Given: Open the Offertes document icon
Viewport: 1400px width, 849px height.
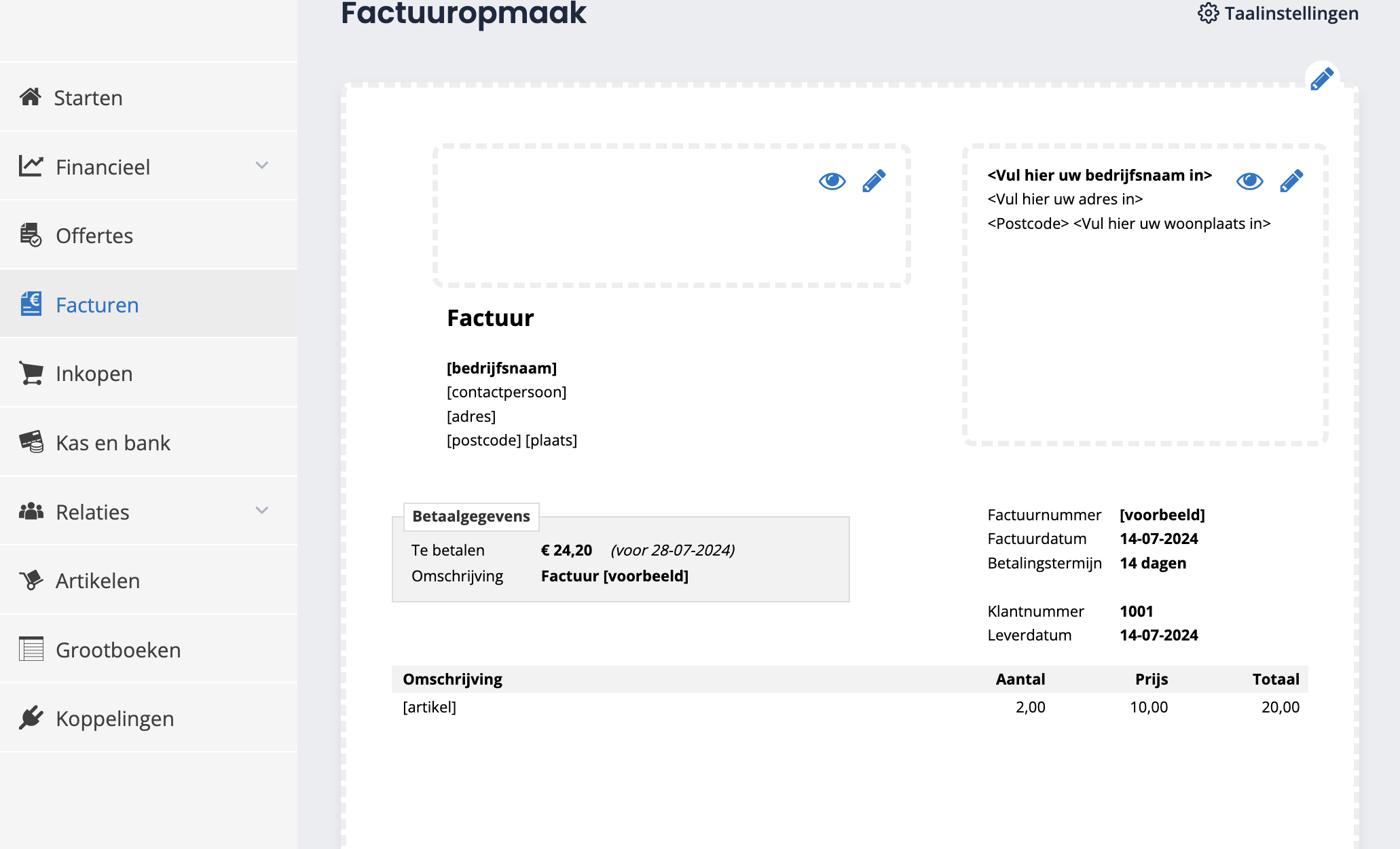Looking at the screenshot, I should 30,235.
